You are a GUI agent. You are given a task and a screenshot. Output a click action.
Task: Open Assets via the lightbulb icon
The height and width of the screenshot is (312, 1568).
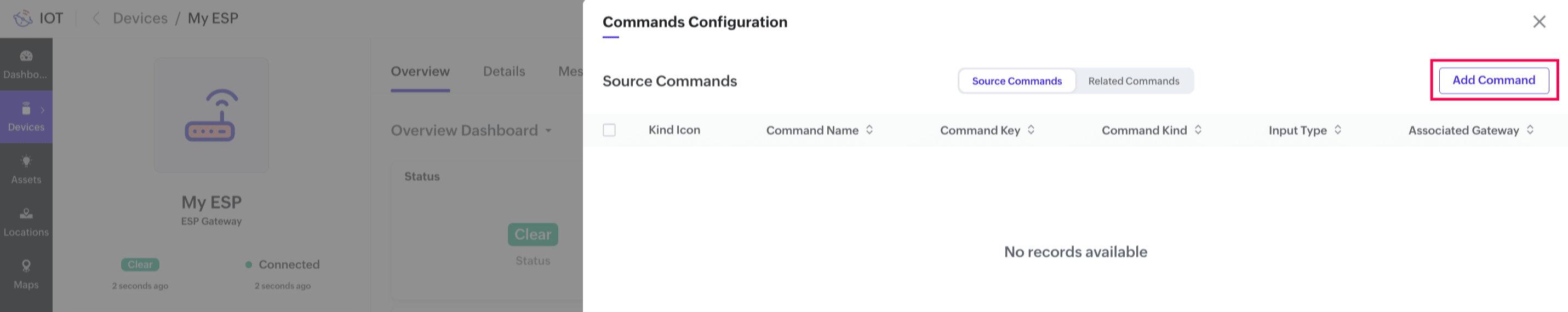click(x=26, y=162)
